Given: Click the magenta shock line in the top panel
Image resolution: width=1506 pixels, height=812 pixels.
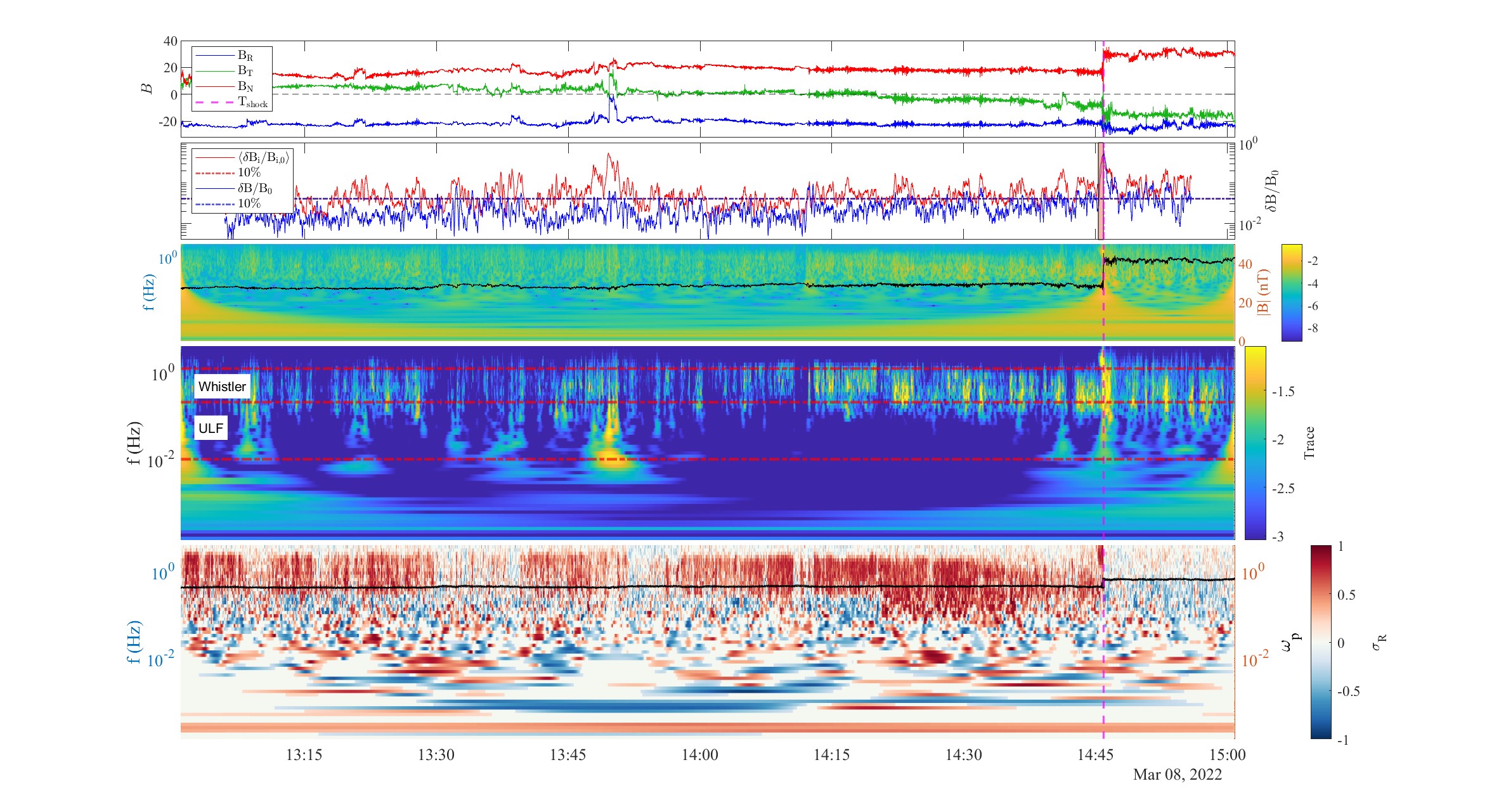Looking at the screenshot, I should pos(1103,89).
